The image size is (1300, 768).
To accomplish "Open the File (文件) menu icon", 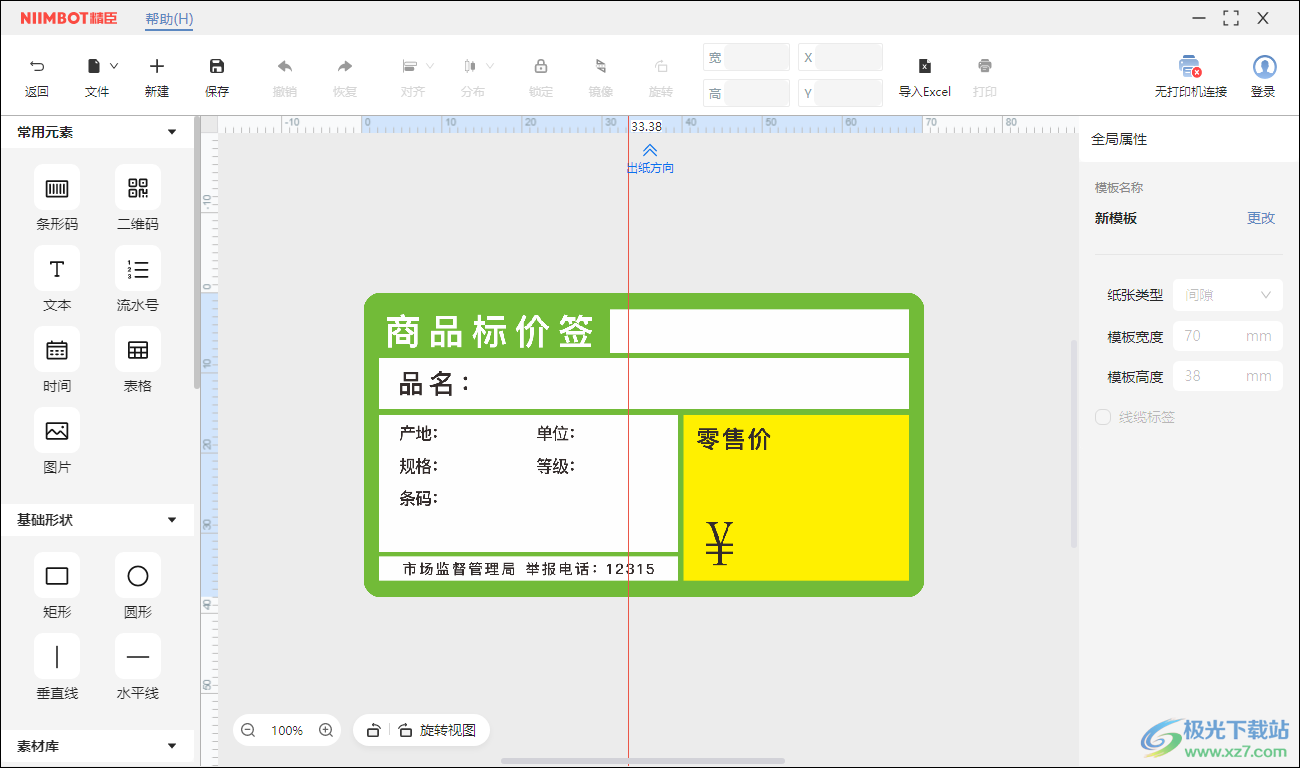I will (x=94, y=66).
